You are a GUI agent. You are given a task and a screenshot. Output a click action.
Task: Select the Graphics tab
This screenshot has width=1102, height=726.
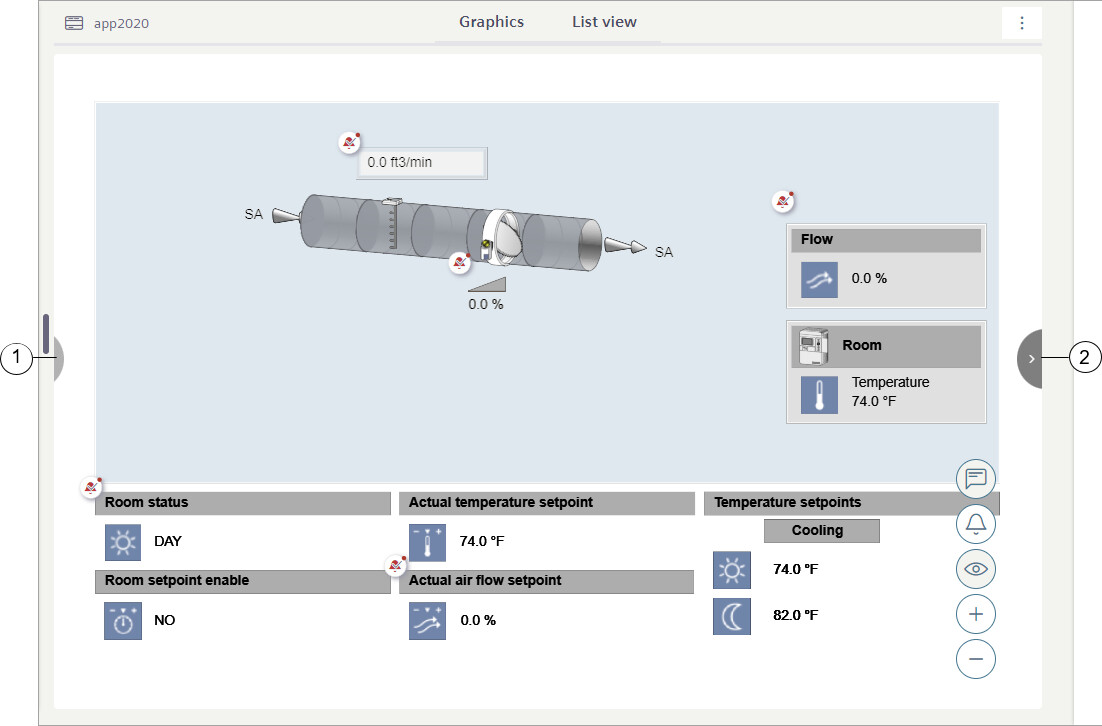pos(491,22)
